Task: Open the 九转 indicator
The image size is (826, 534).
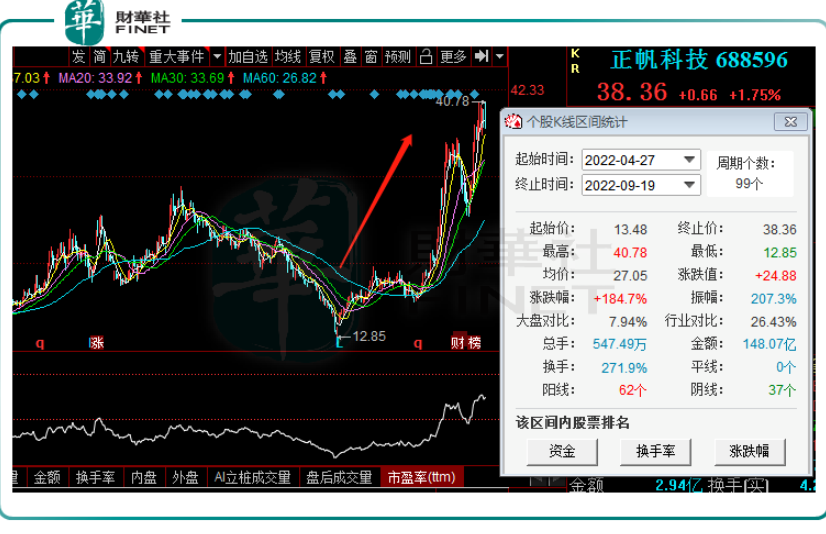Action: tap(126, 56)
